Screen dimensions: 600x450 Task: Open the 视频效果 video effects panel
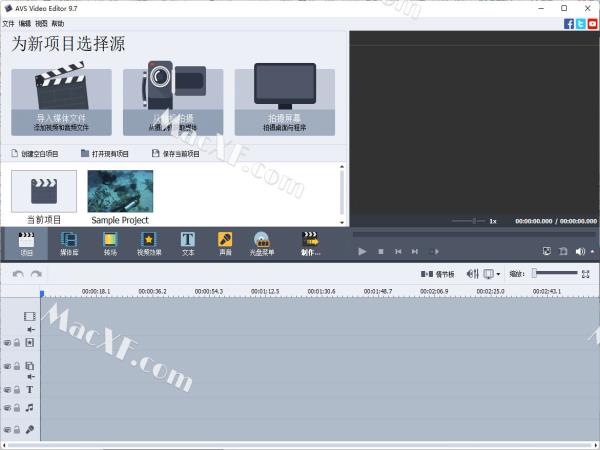pos(149,242)
